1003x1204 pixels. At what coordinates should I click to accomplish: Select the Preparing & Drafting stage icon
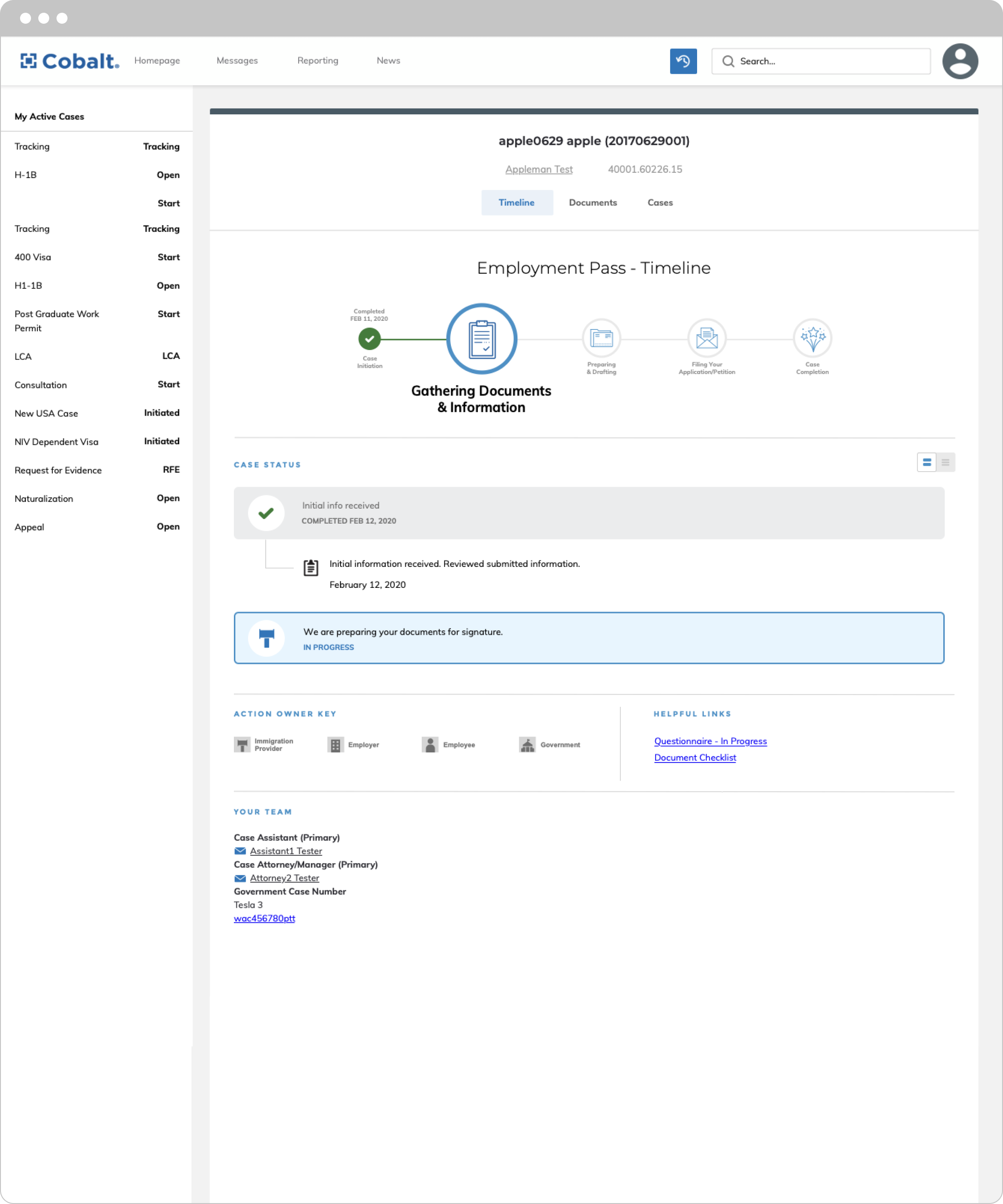pyautogui.click(x=601, y=338)
